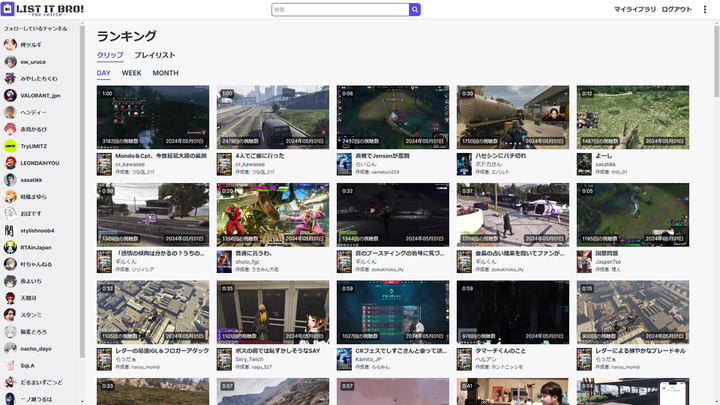Open RTAinJapan channel avatar
The height and width of the screenshot is (405, 720).
[10, 248]
